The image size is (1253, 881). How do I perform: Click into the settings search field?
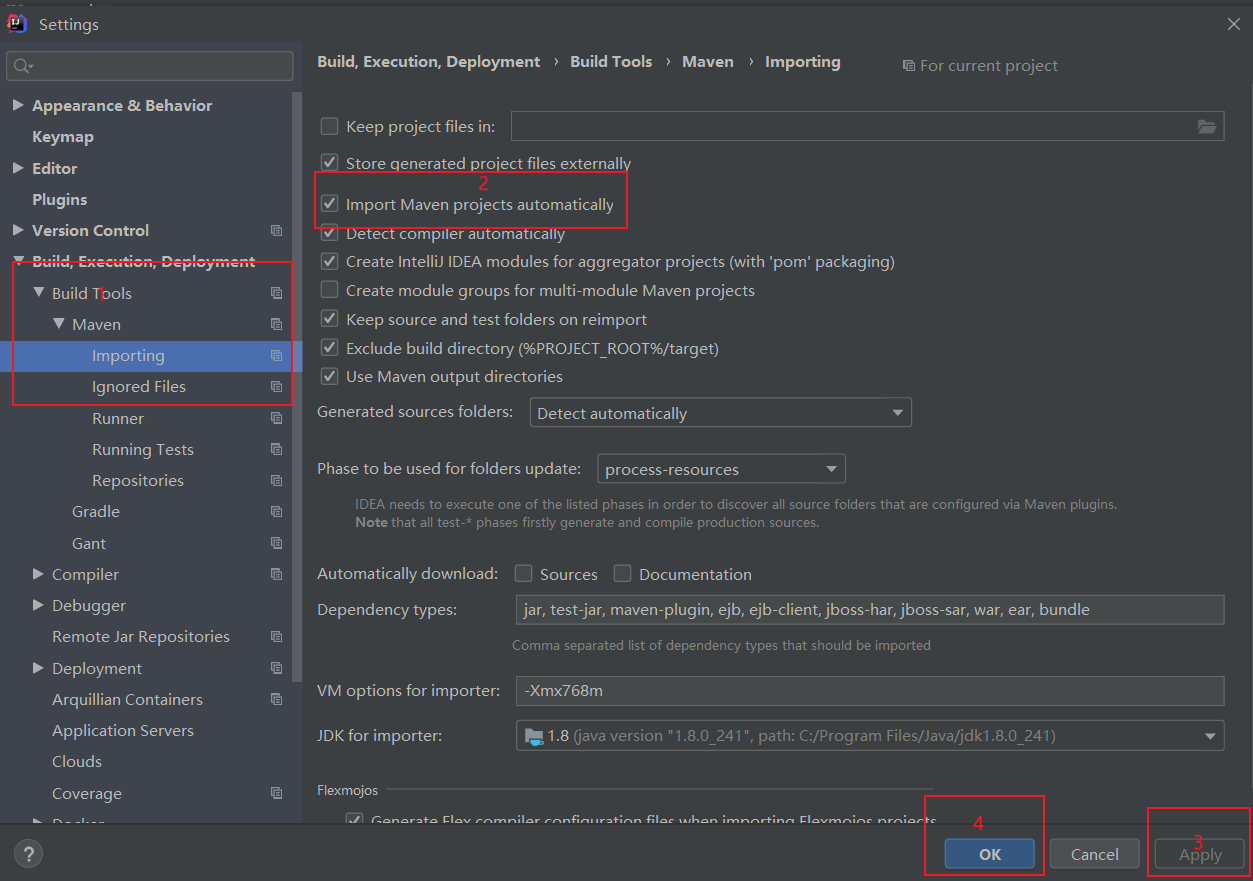pyautogui.click(x=150, y=66)
